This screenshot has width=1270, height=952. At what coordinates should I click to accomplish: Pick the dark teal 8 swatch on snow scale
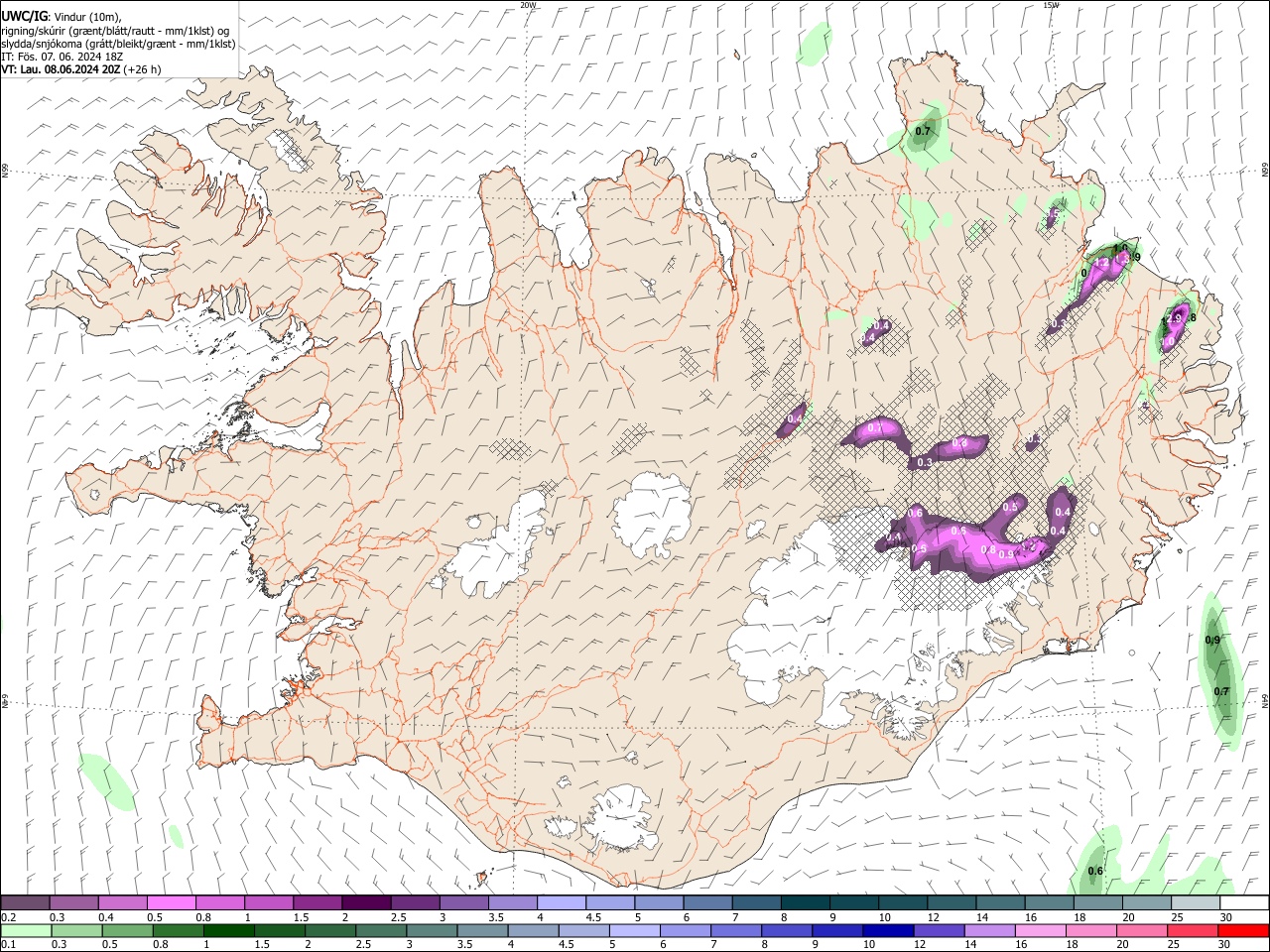805,903
